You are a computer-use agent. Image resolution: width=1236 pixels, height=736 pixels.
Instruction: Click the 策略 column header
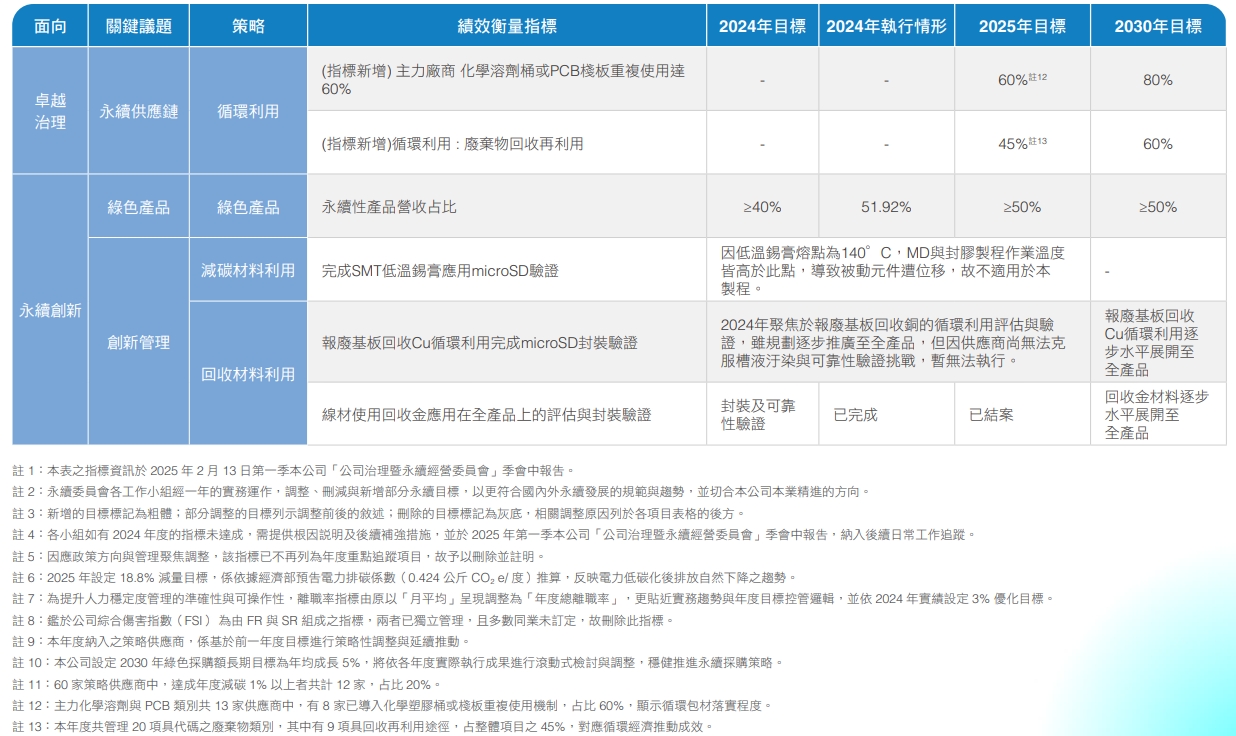[248, 26]
